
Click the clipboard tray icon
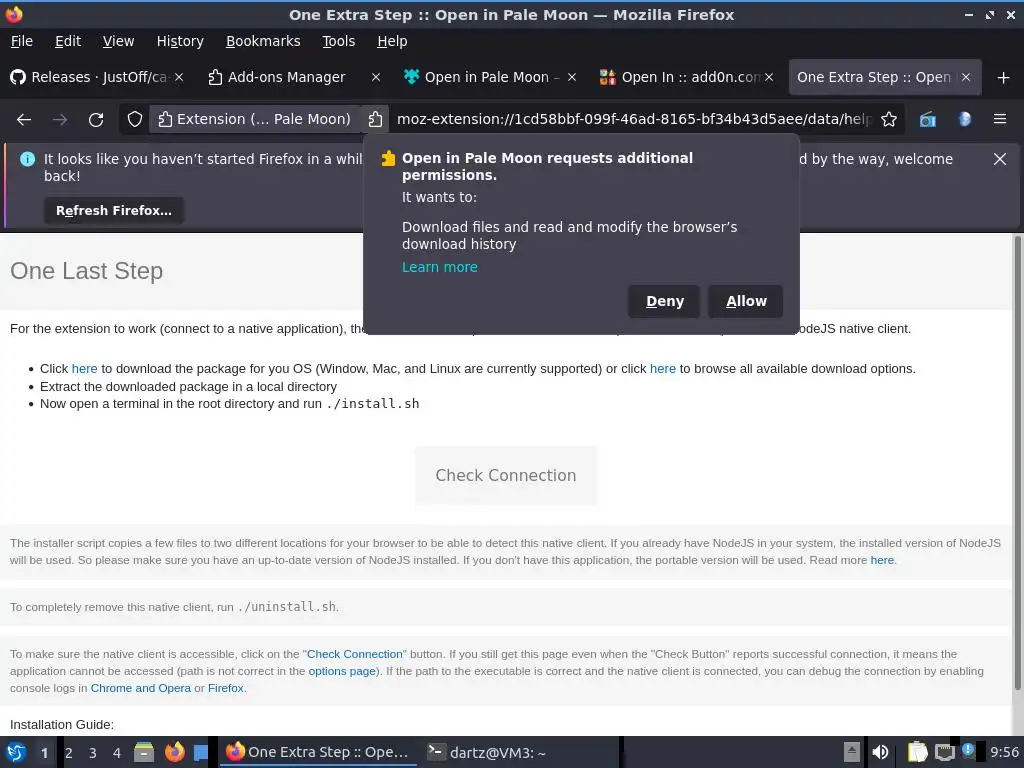918,752
